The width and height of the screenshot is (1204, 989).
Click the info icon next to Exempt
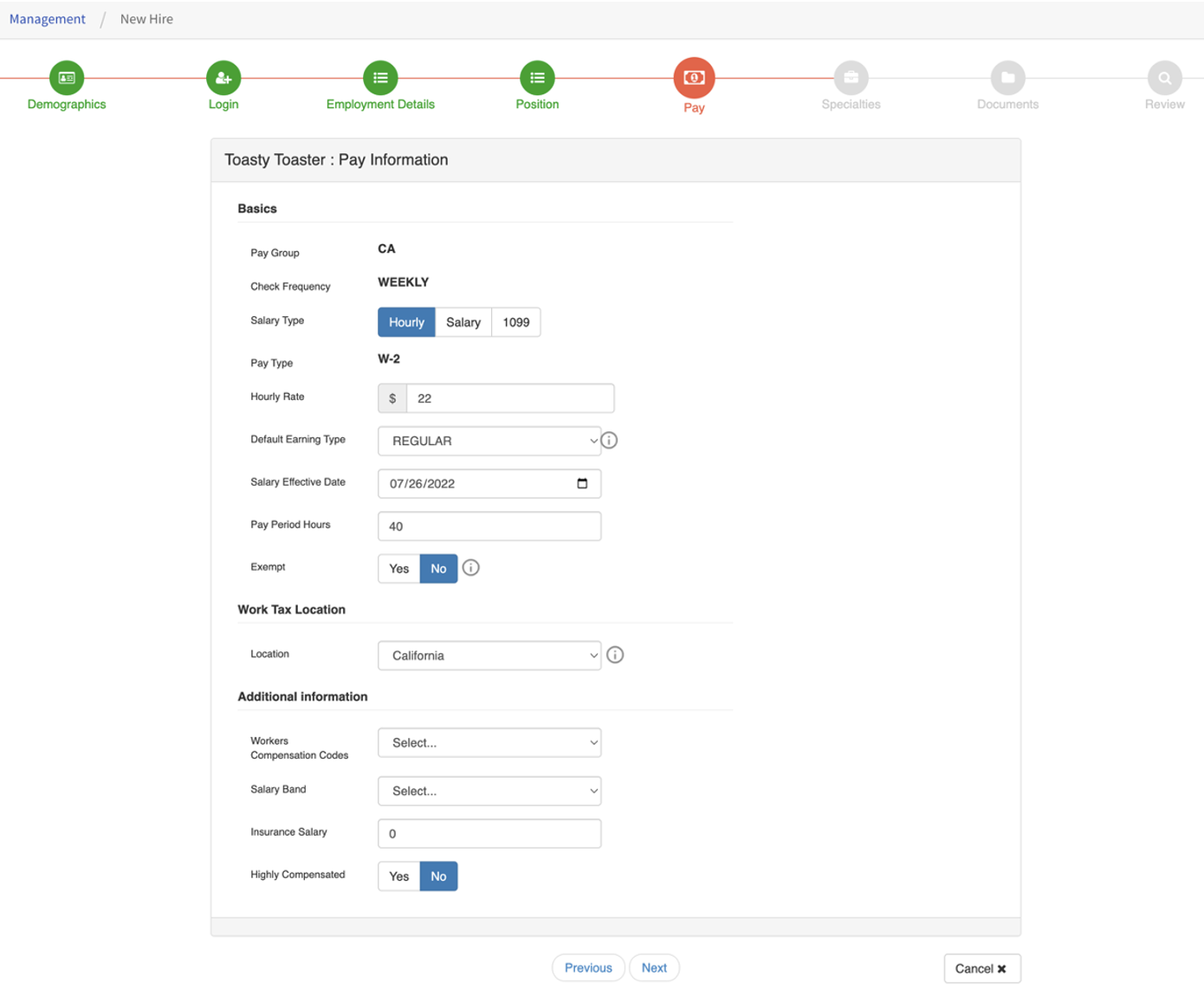point(470,567)
